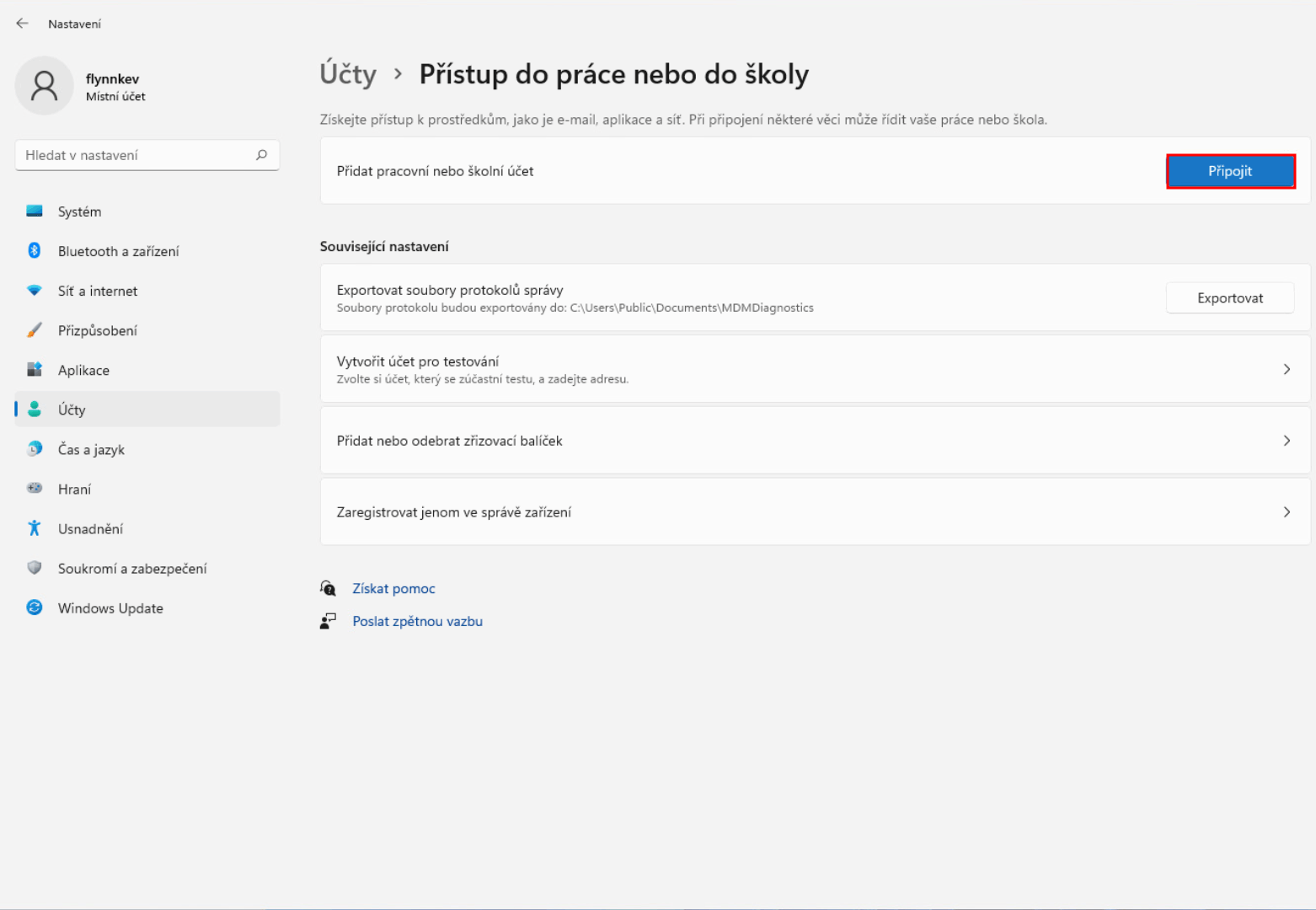Open the Aplikace settings section
This screenshot has width=1316, height=910.
point(83,370)
